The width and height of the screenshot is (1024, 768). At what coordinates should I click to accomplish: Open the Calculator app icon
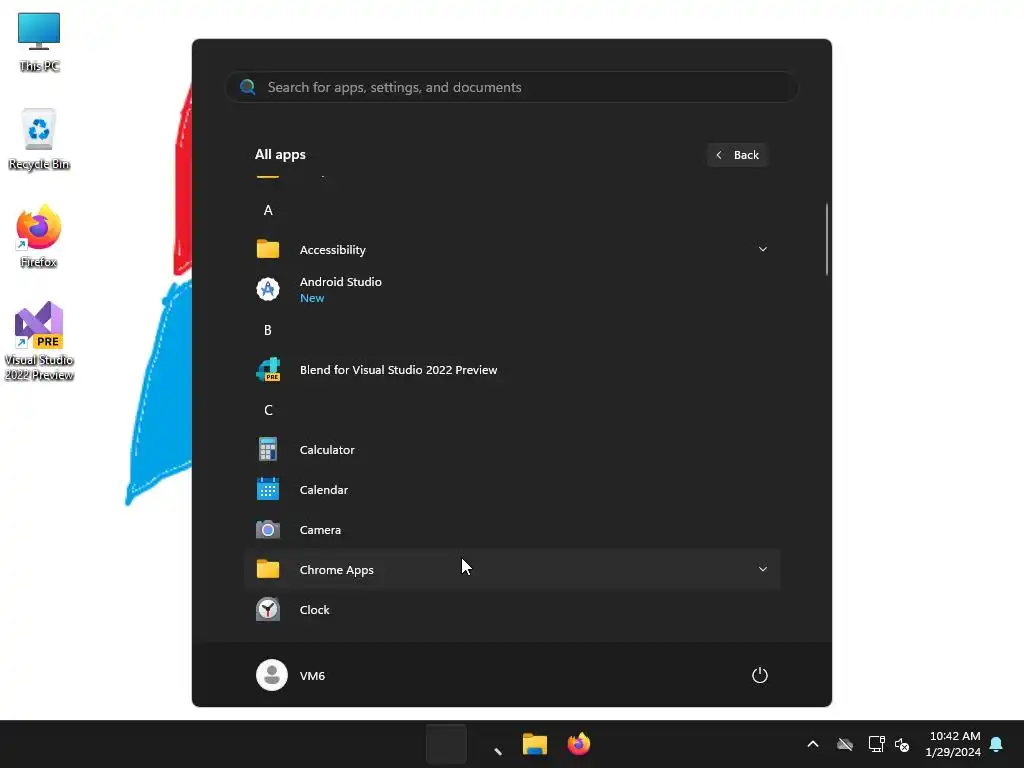pos(268,449)
